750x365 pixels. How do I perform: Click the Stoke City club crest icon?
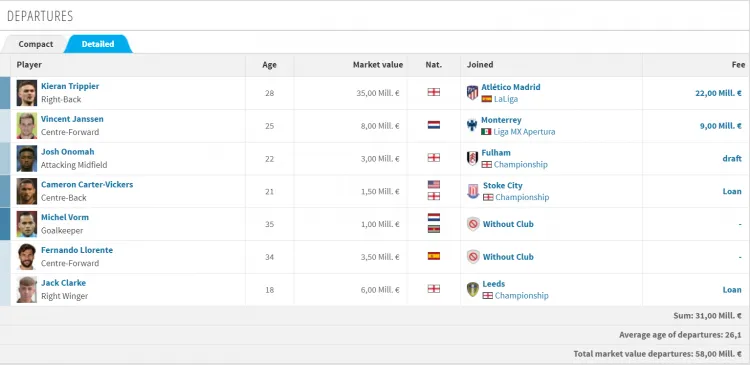coord(473,191)
